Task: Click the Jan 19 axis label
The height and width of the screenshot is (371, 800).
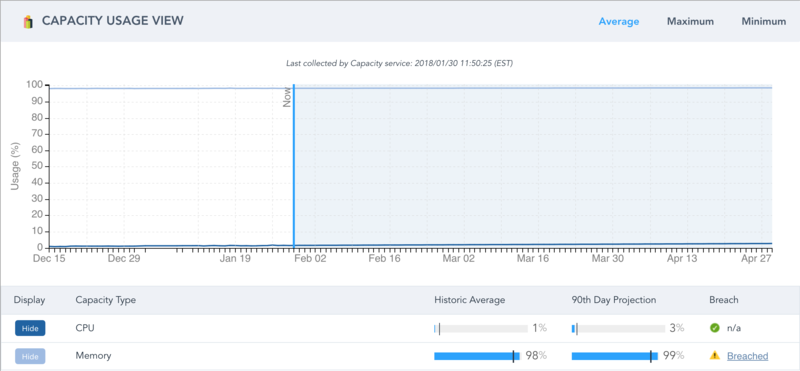Action: tap(235, 259)
